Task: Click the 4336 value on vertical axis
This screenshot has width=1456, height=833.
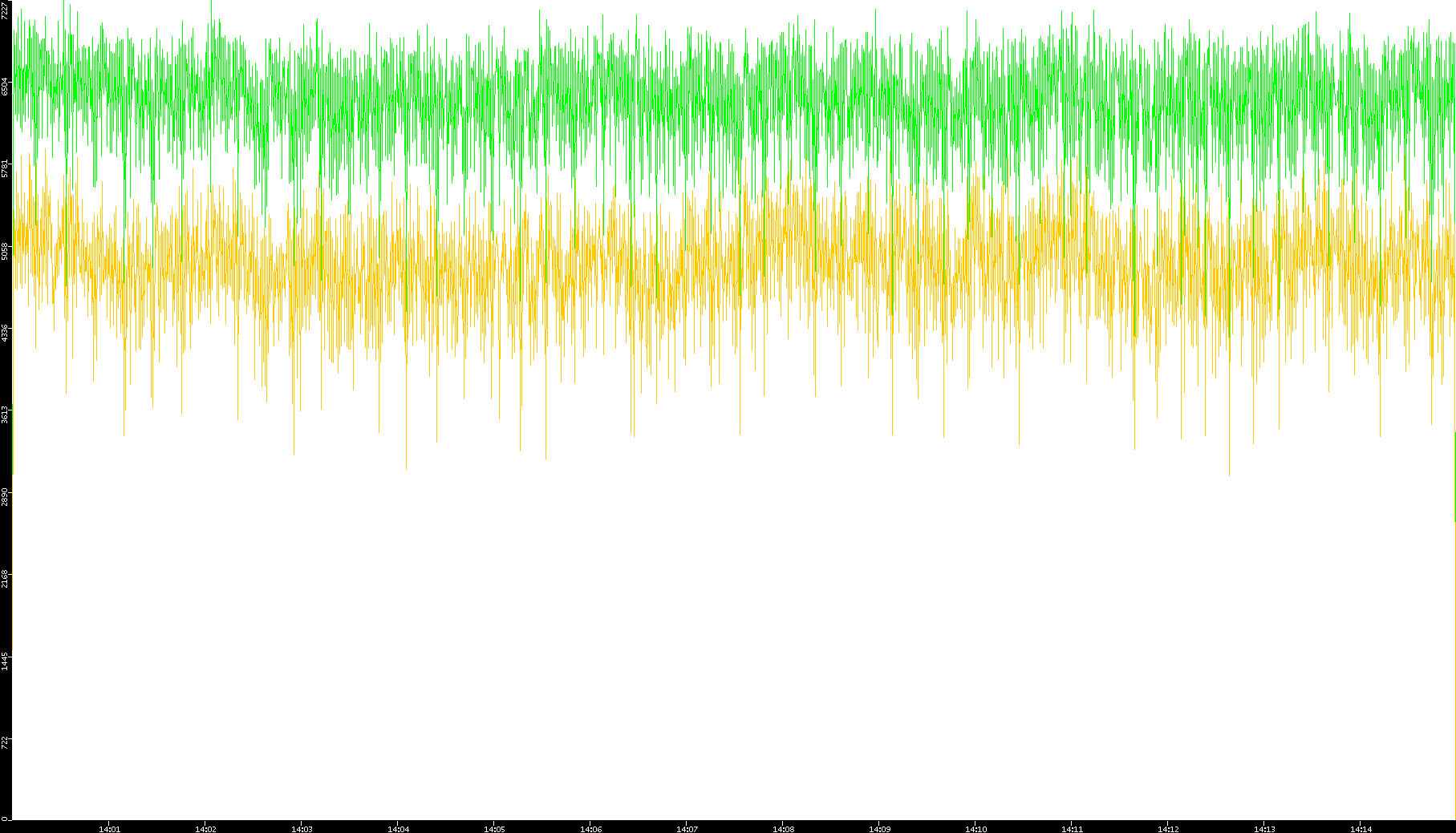Action: click(x=6, y=333)
